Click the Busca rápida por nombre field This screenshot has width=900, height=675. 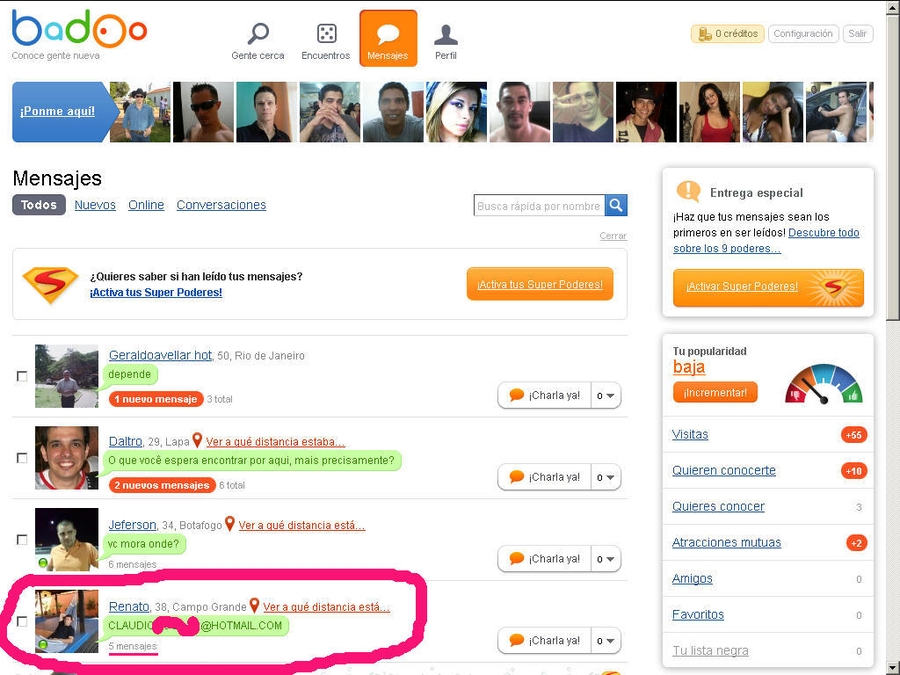pyautogui.click(x=539, y=206)
